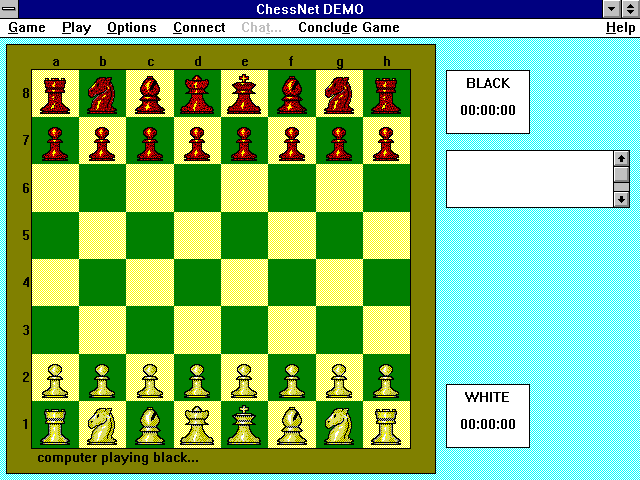Open the window control menu box
The height and width of the screenshot is (480, 640).
click(9, 9)
